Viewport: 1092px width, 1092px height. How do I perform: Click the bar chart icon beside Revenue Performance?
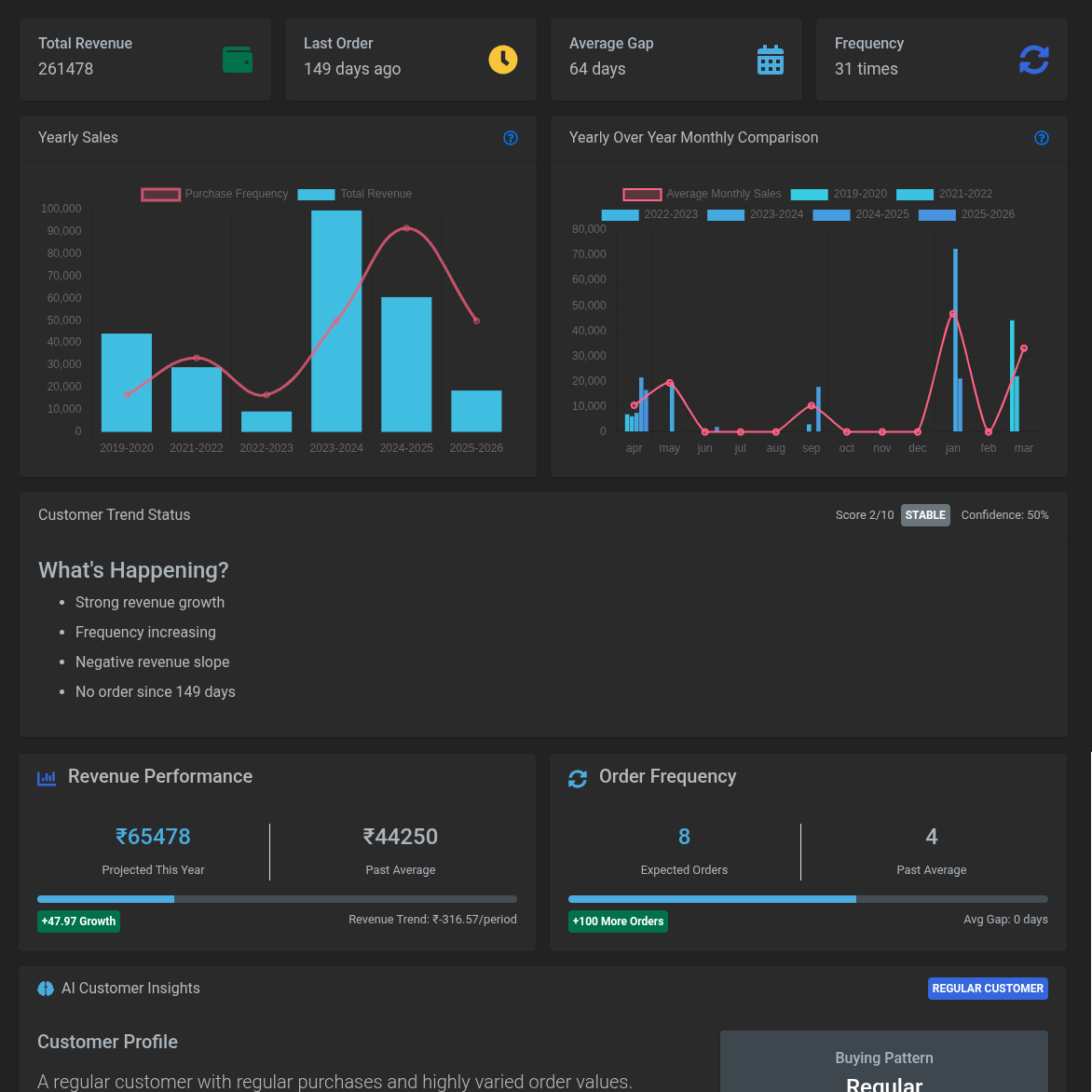coord(47,778)
